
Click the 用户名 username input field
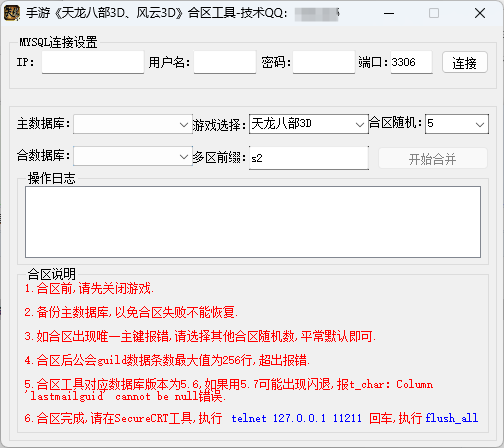point(225,62)
